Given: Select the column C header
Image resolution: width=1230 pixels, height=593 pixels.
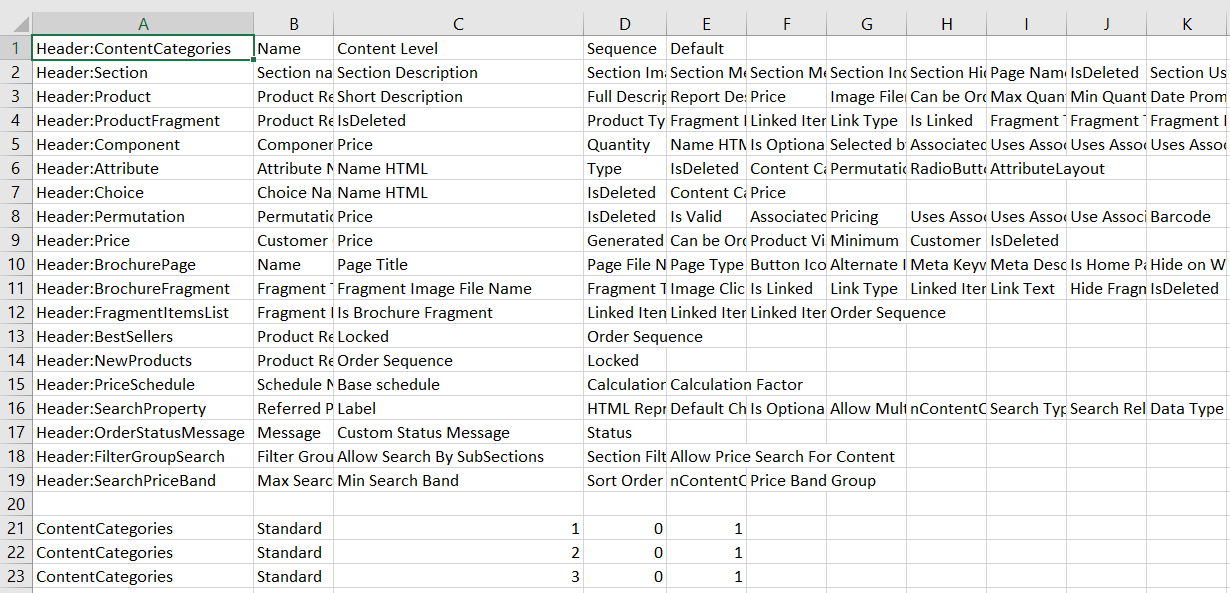Looking at the screenshot, I should (x=458, y=24).
